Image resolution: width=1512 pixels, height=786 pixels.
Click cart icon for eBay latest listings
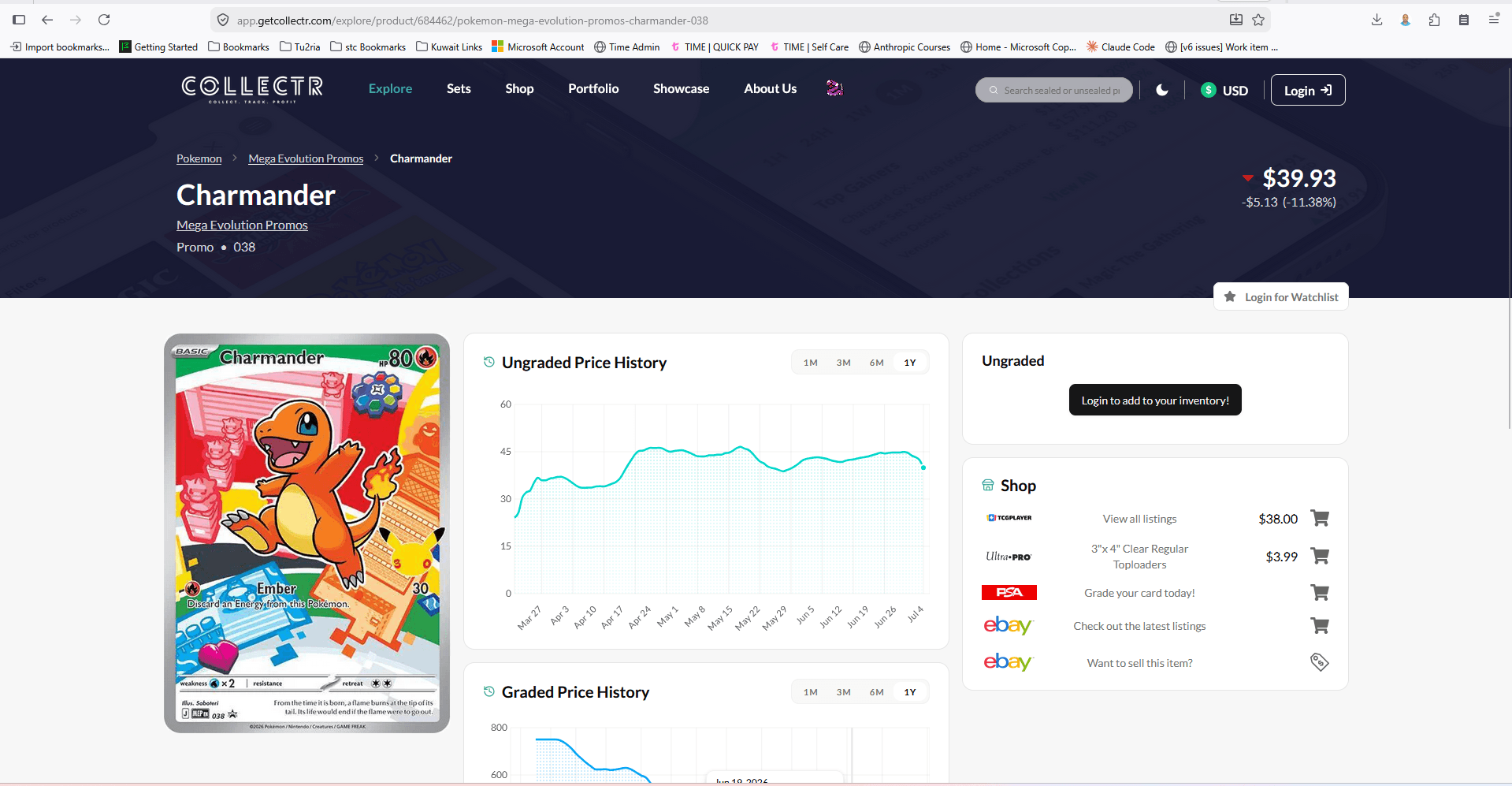coord(1320,625)
